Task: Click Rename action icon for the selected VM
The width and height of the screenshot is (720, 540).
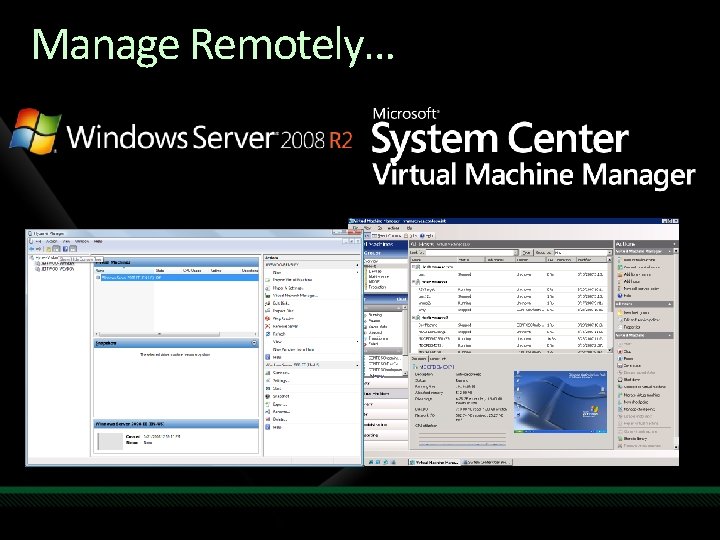Action: click(x=268, y=412)
